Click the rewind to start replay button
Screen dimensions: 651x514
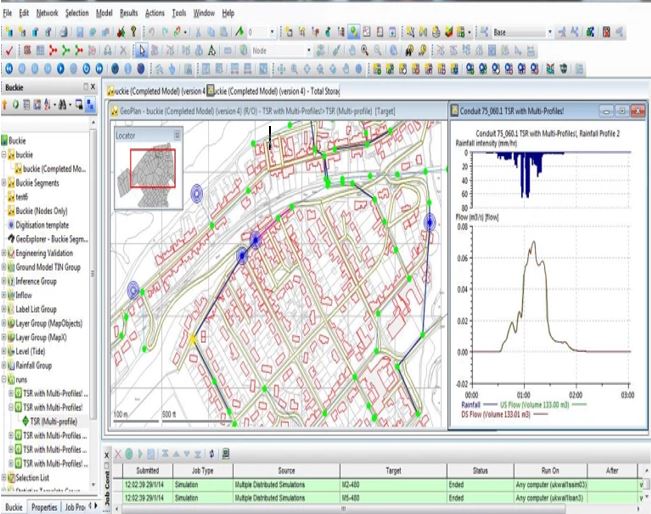coord(9,69)
